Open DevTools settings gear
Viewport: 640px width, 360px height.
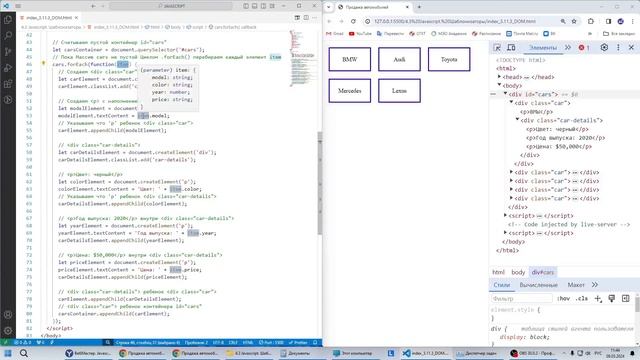click(x=604, y=48)
